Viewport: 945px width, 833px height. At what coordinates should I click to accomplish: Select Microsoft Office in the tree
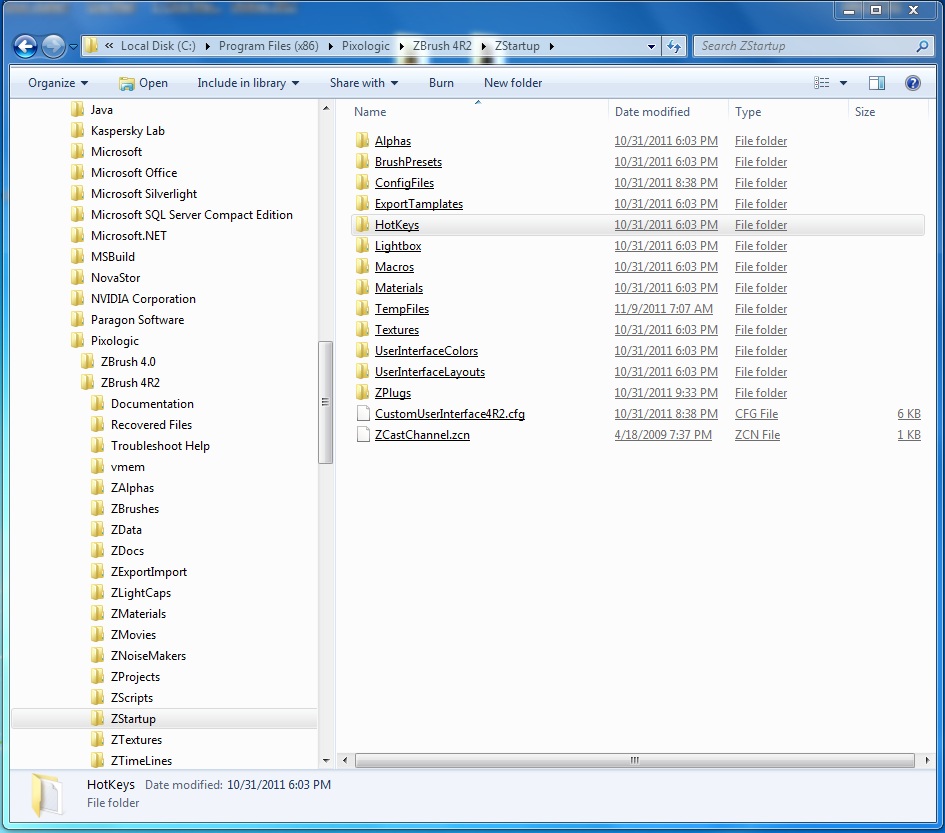pyautogui.click(x=134, y=173)
